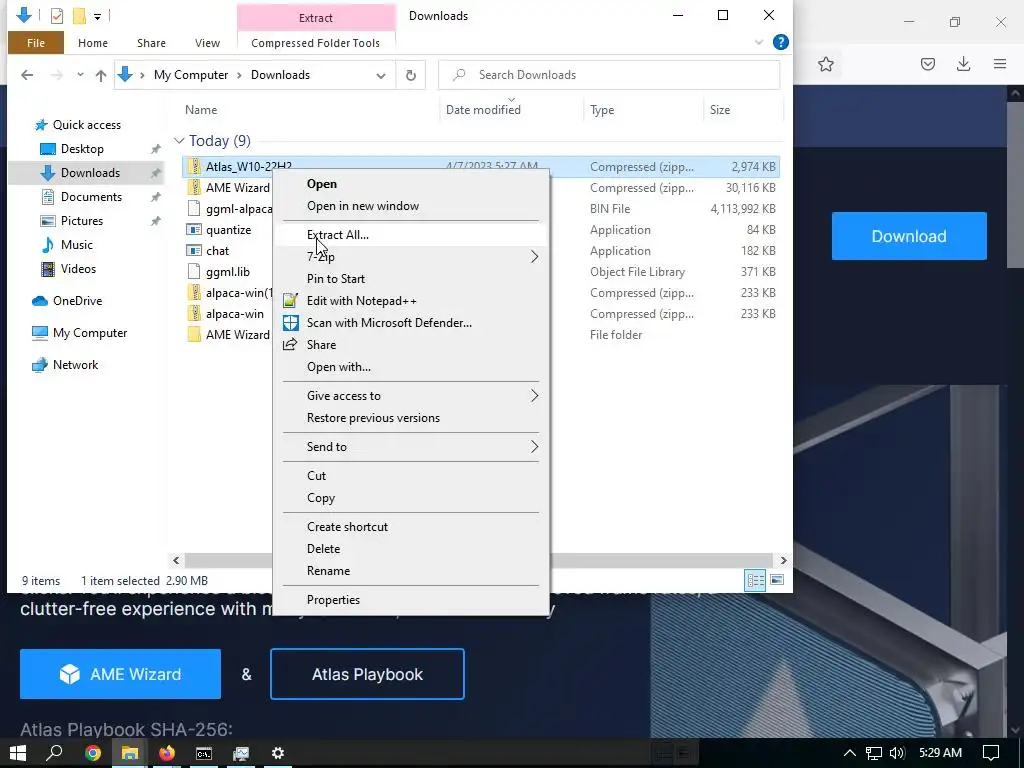The image size is (1024, 768).
Task: Click My Computer in the address breadcrumb
Action: 191,75
